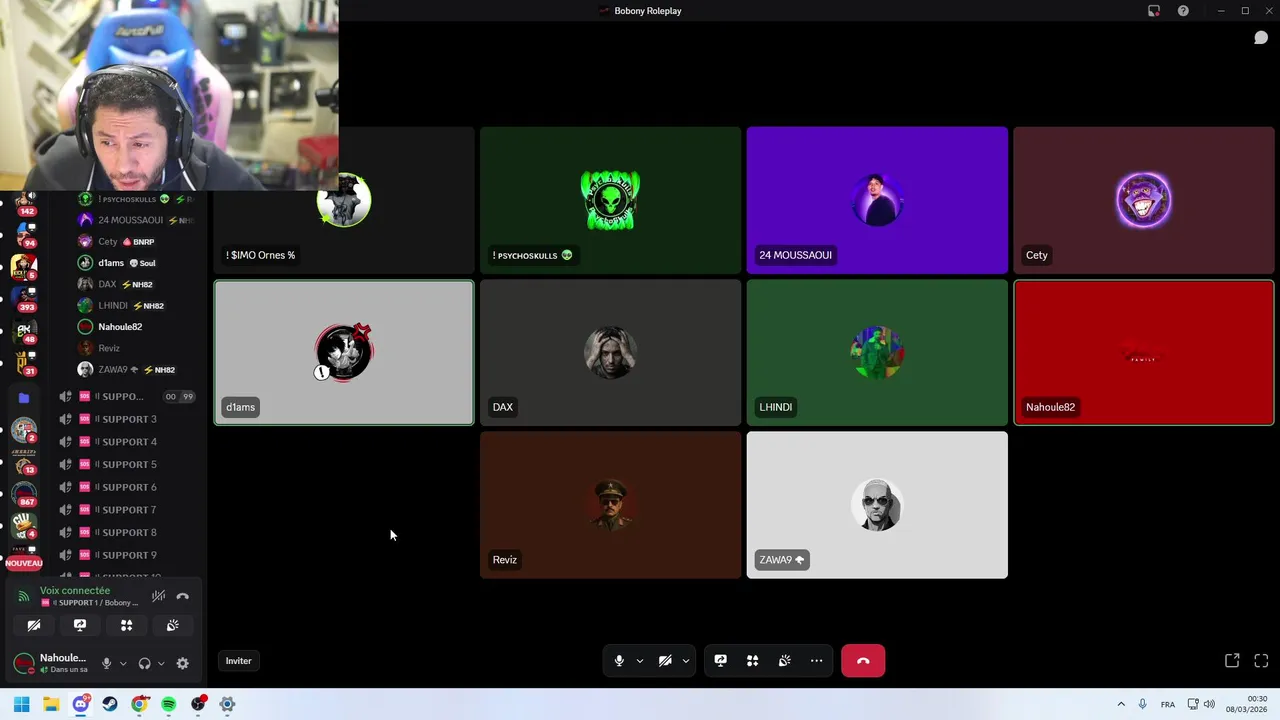
Task: Join the SUPPORT 8 voice channel
Action: [127, 533]
